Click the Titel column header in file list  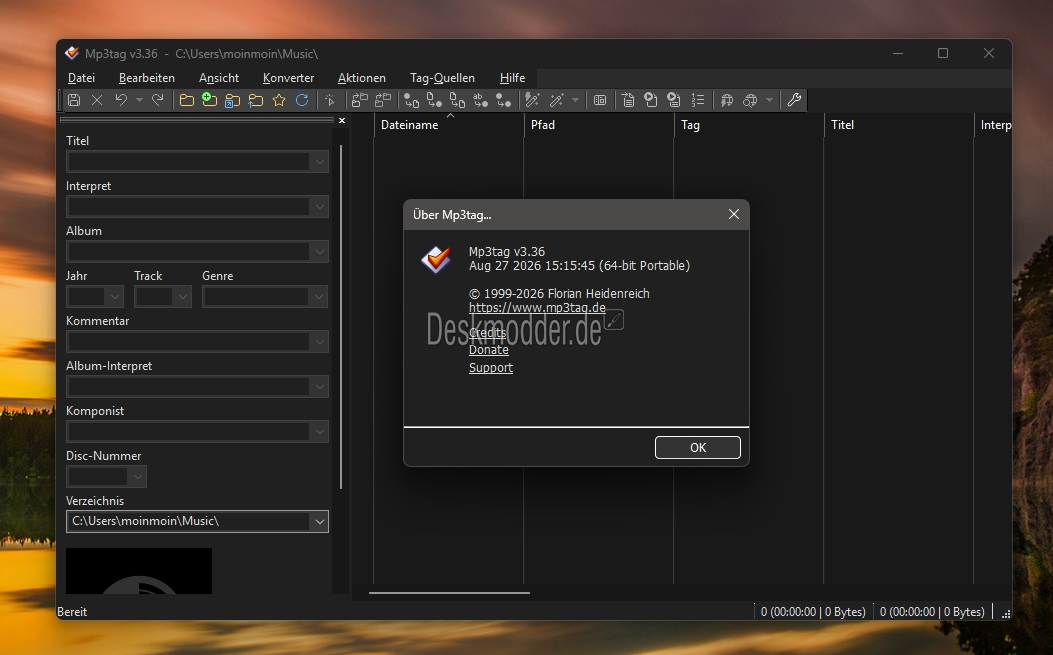(x=899, y=125)
